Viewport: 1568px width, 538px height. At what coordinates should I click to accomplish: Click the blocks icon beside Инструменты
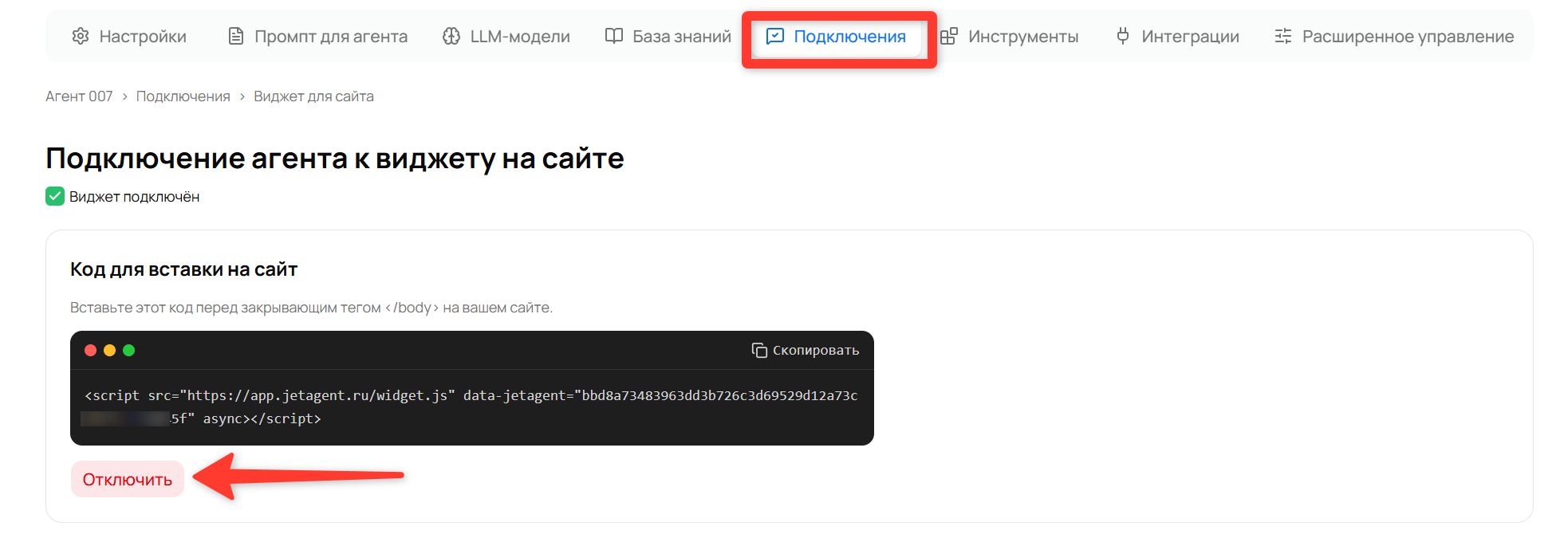(x=949, y=37)
